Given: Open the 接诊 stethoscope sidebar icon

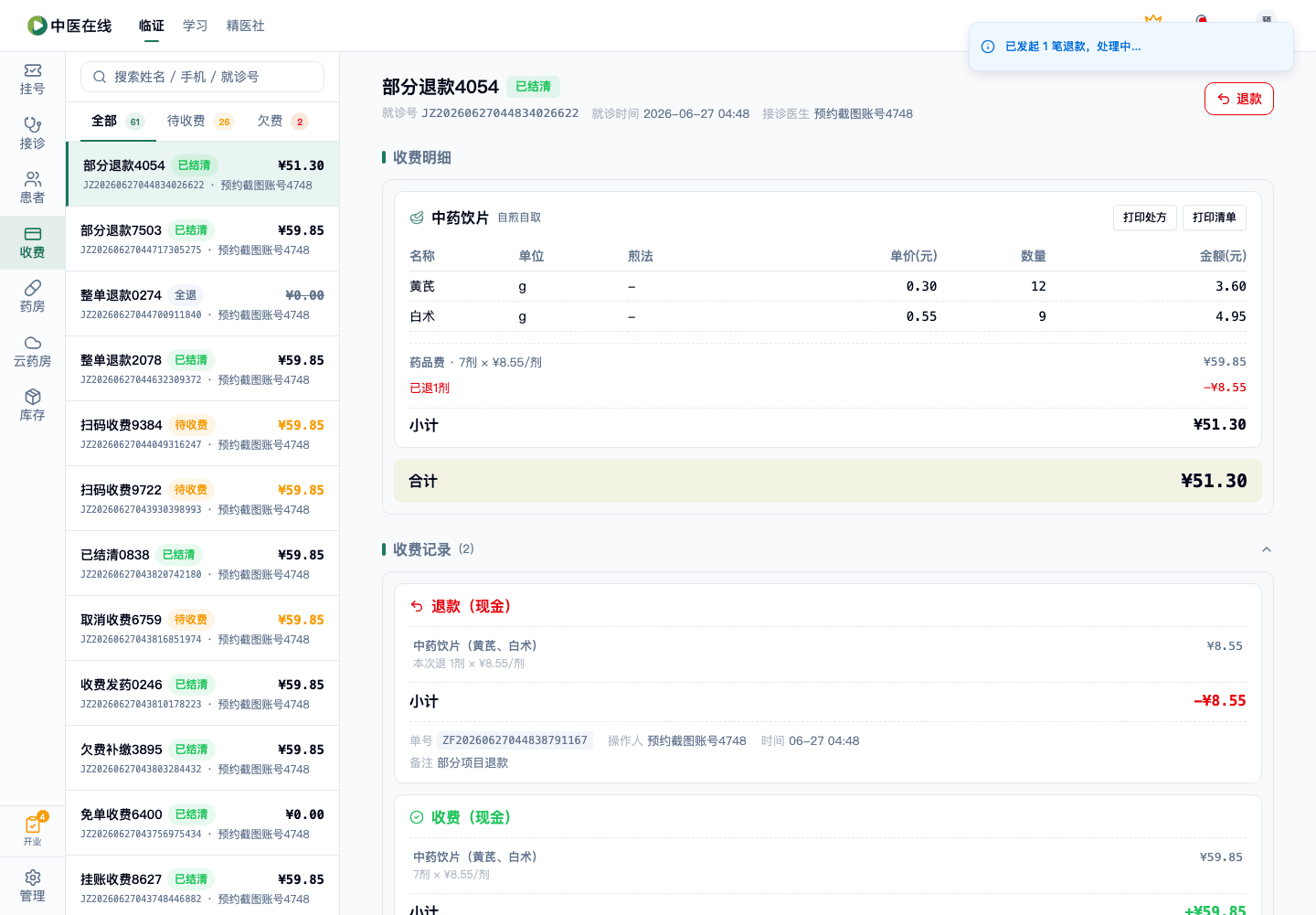Looking at the screenshot, I should (x=32, y=133).
